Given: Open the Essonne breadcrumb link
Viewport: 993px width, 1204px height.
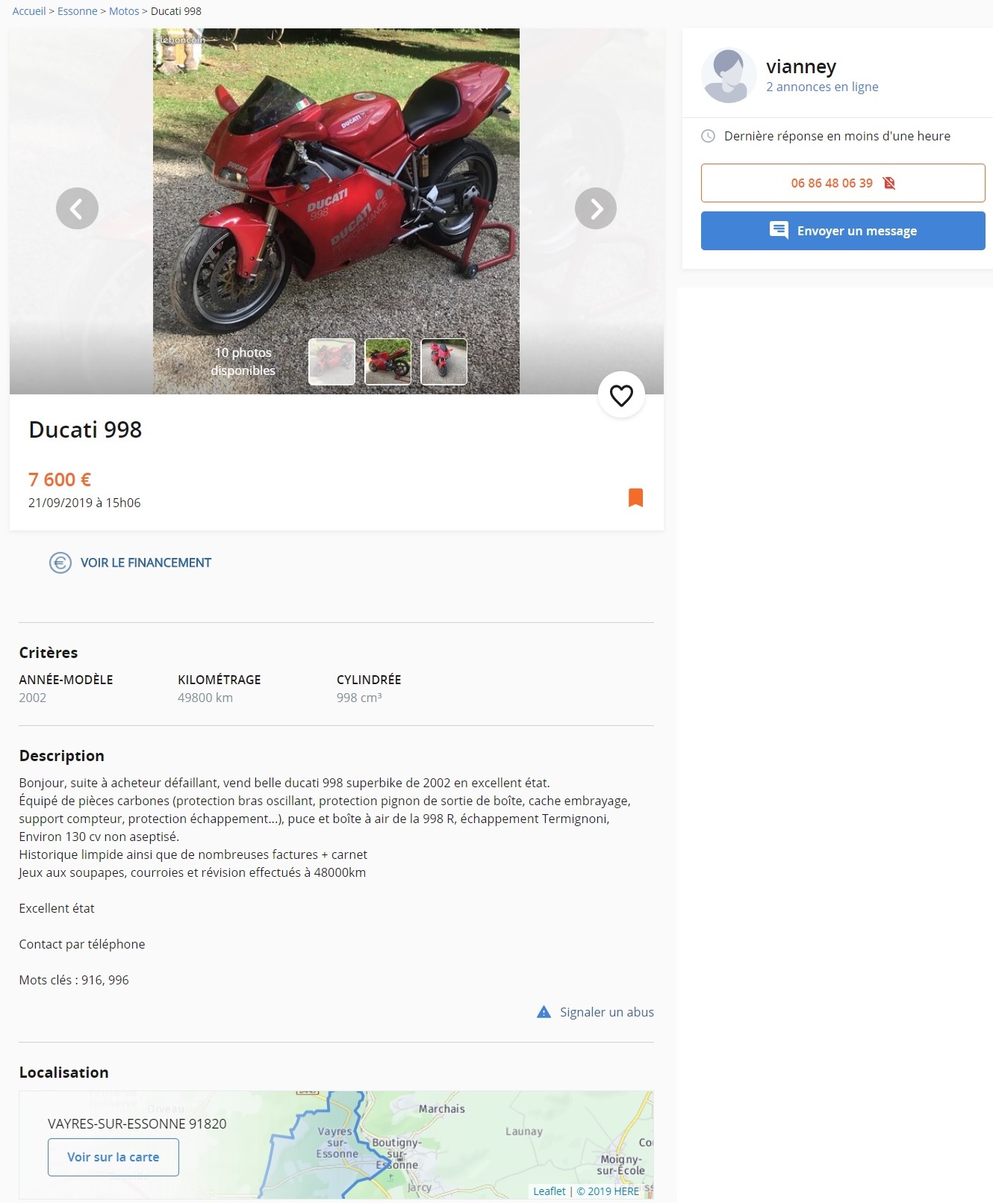Looking at the screenshot, I should coord(78,11).
